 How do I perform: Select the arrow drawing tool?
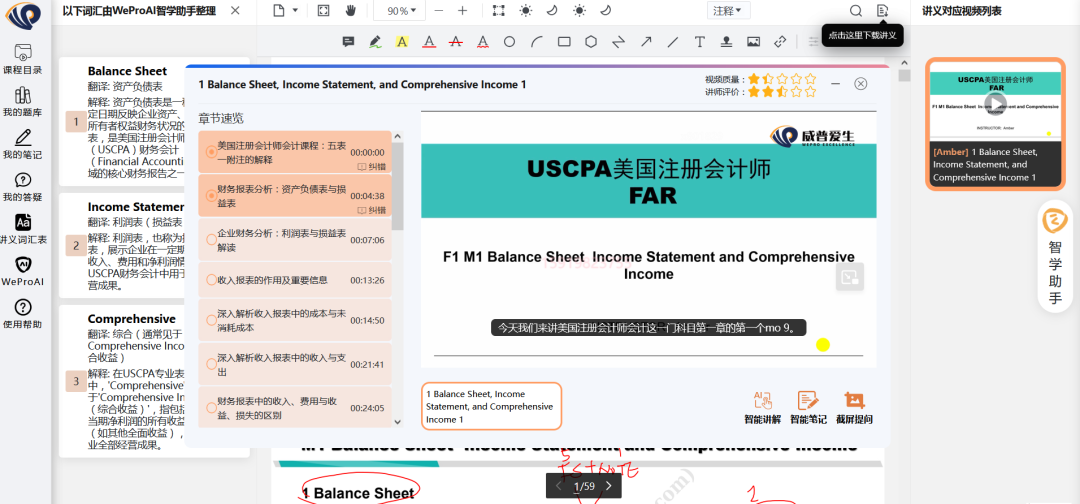click(x=646, y=42)
